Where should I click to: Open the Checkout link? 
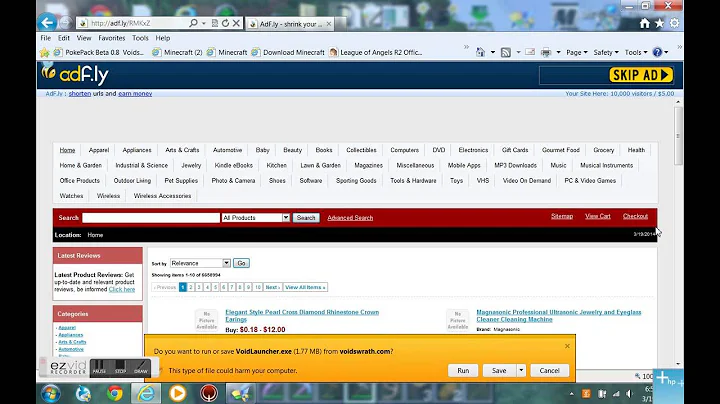[x=635, y=216]
